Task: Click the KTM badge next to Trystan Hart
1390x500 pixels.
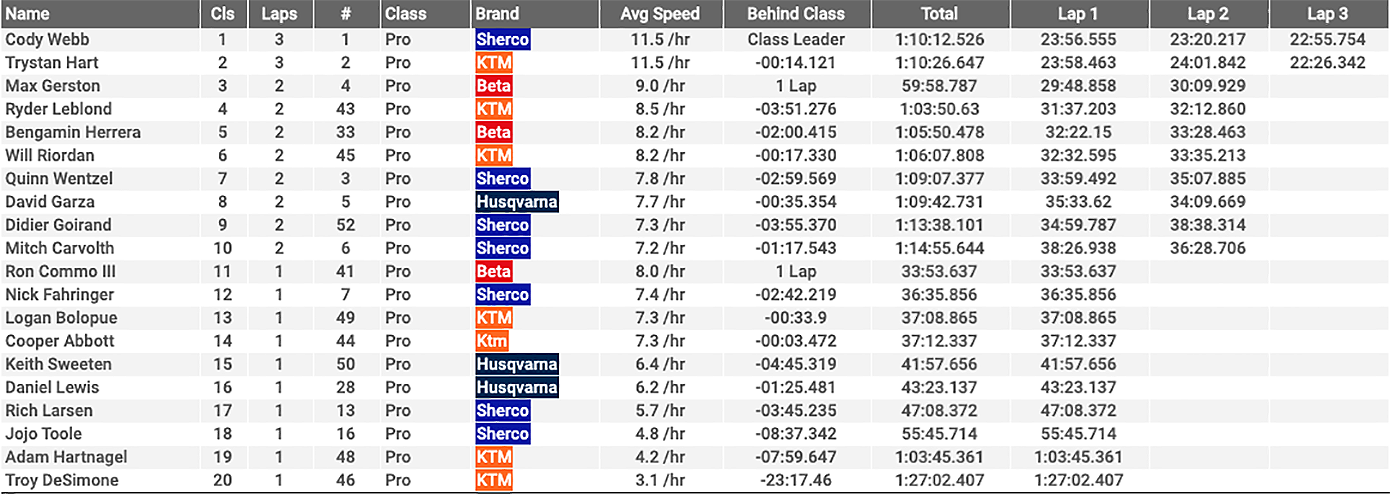Action: pos(494,63)
